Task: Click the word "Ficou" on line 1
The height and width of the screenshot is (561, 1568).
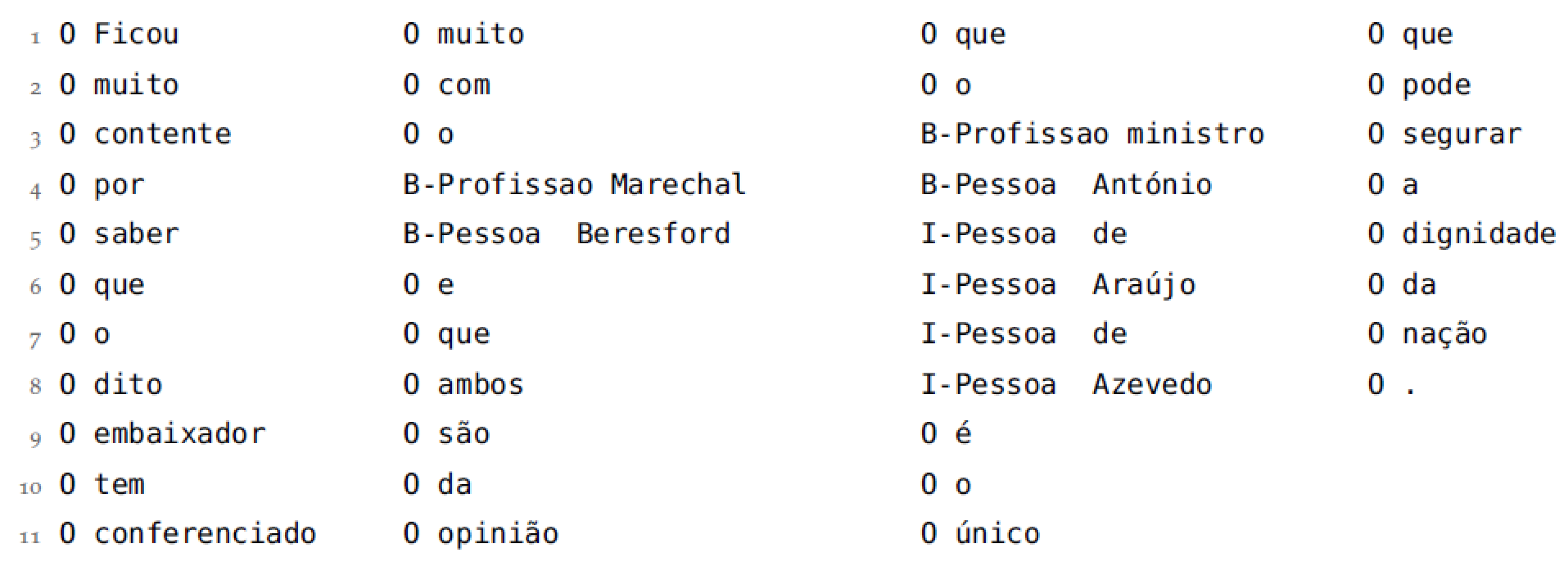Action: tap(136, 34)
